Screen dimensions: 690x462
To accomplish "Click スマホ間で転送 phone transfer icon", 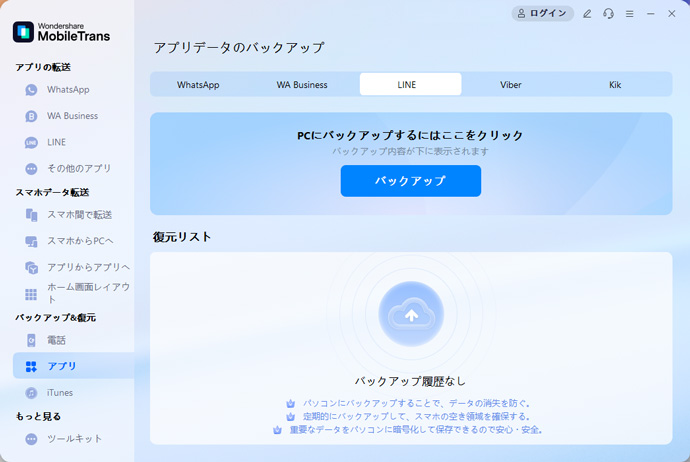I will 31,215.
